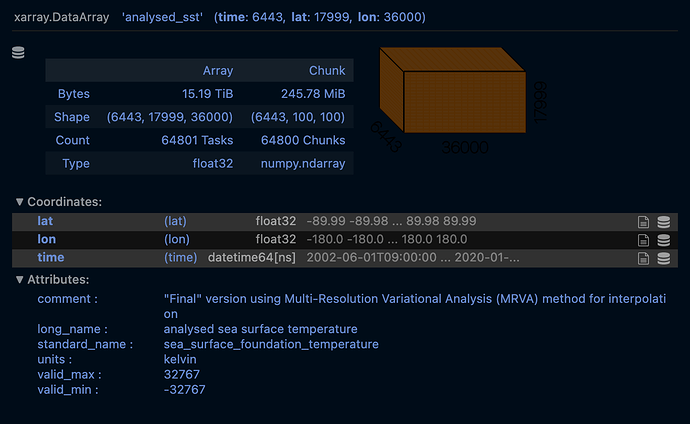Select the 245.78 MiB chunk size
This screenshot has height=424, width=690.
[x=313, y=94]
